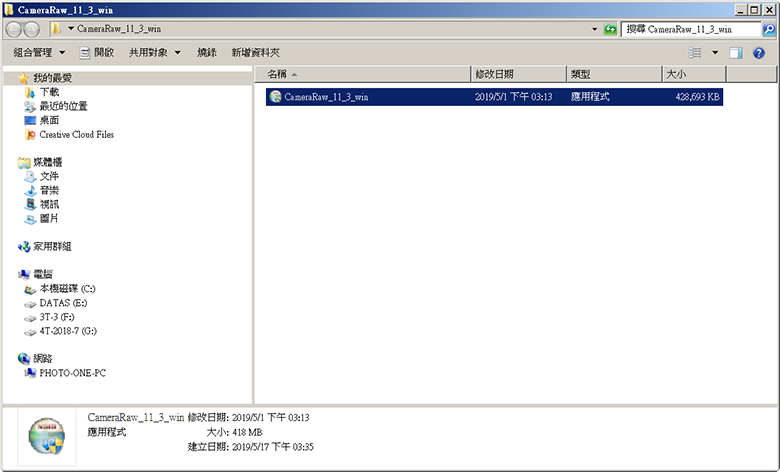
Task: Click the change view icon
Action: point(695,52)
